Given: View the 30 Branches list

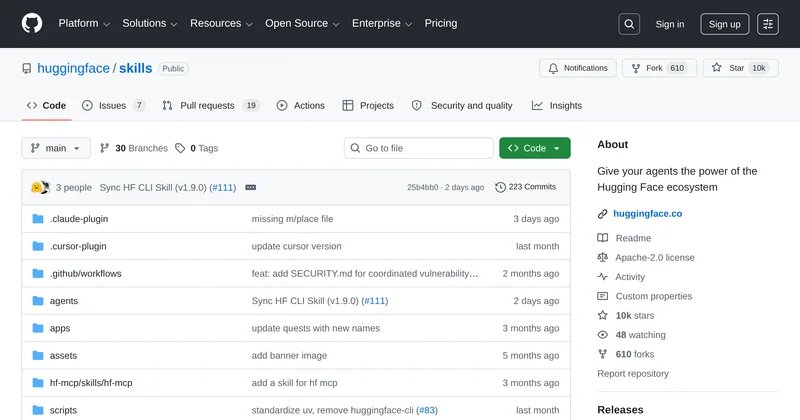Looking at the screenshot, I should click(x=133, y=148).
